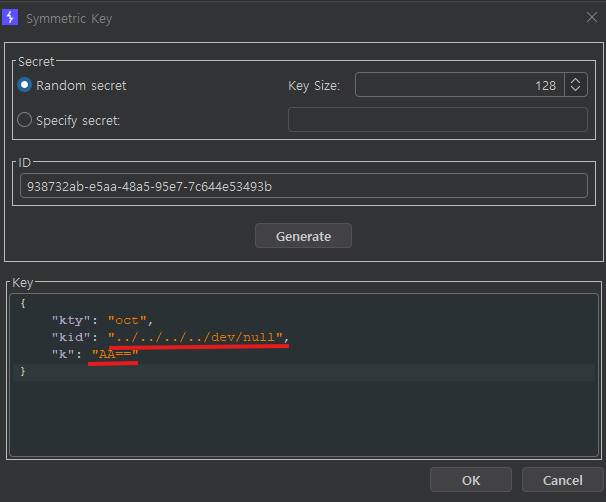The height and width of the screenshot is (502, 606).
Task: Click the kid value "../../../../dev/null"
Action: pos(198,337)
